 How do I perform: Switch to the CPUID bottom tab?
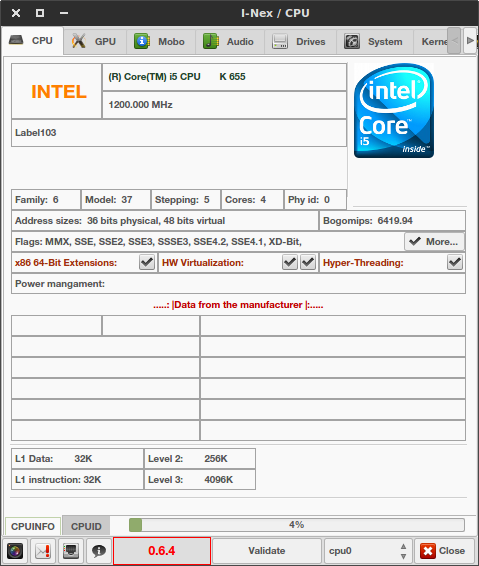pyautogui.click(x=86, y=526)
